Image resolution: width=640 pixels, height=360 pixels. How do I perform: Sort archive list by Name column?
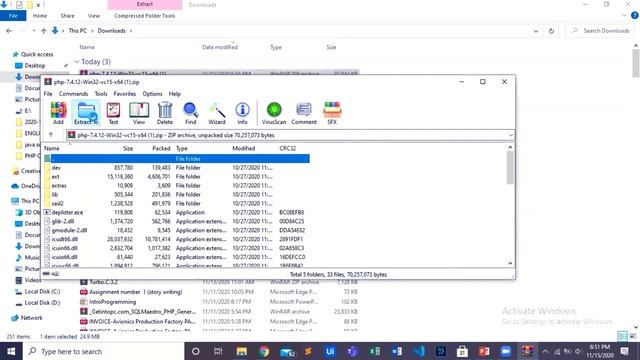click(52, 149)
